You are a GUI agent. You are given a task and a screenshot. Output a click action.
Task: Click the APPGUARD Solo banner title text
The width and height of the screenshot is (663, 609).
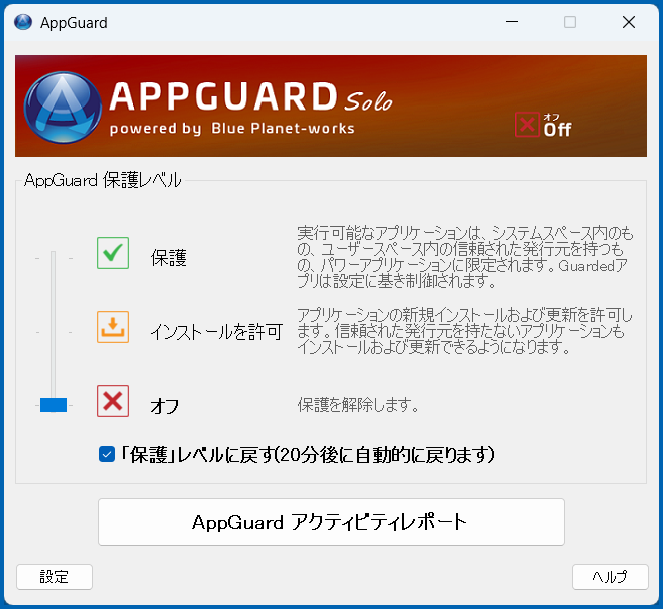[x=250, y=98]
